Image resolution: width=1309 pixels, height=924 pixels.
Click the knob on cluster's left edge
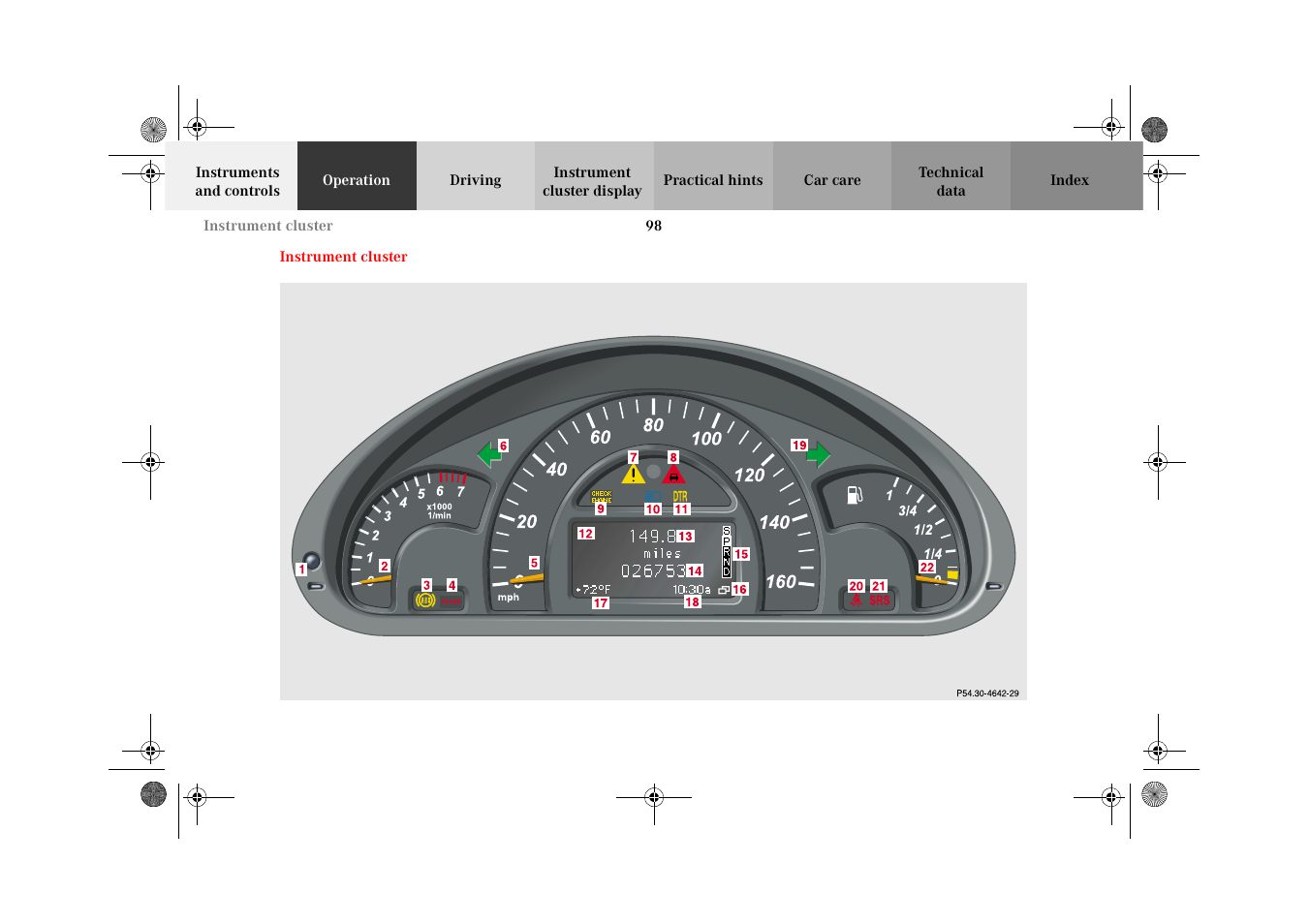[311, 560]
